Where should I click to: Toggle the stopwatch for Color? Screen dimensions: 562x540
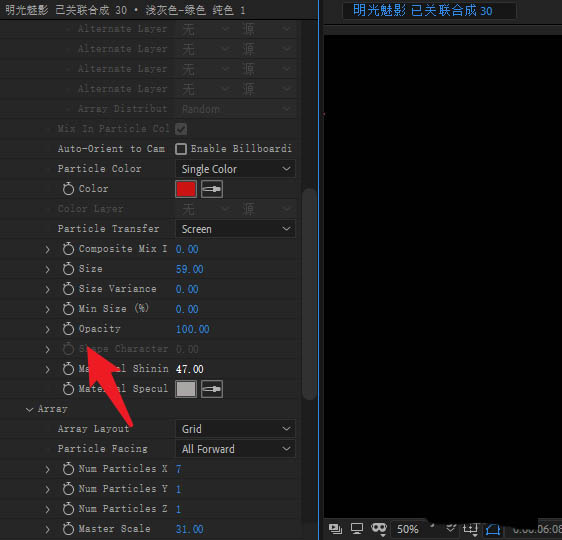pyautogui.click(x=68, y=189)
